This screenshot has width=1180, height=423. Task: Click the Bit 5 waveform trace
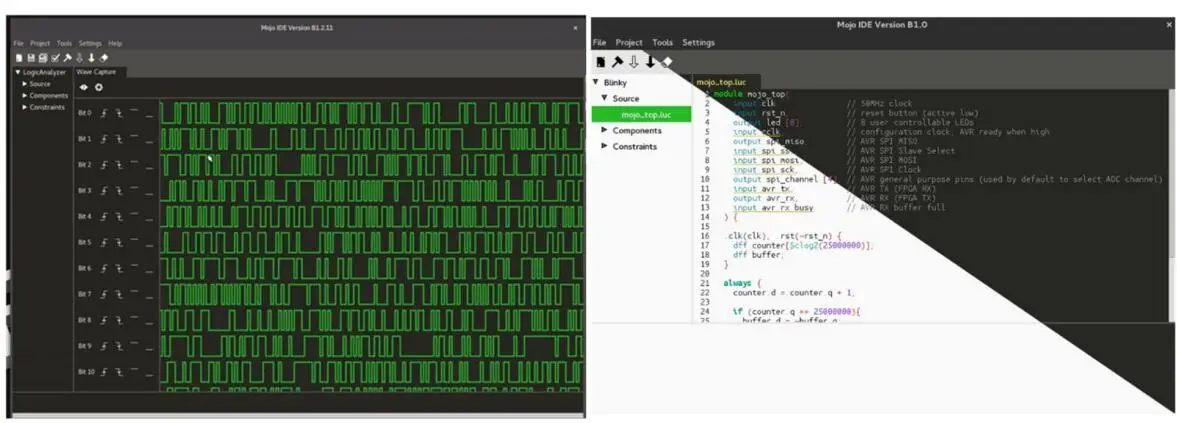point(372,242)
